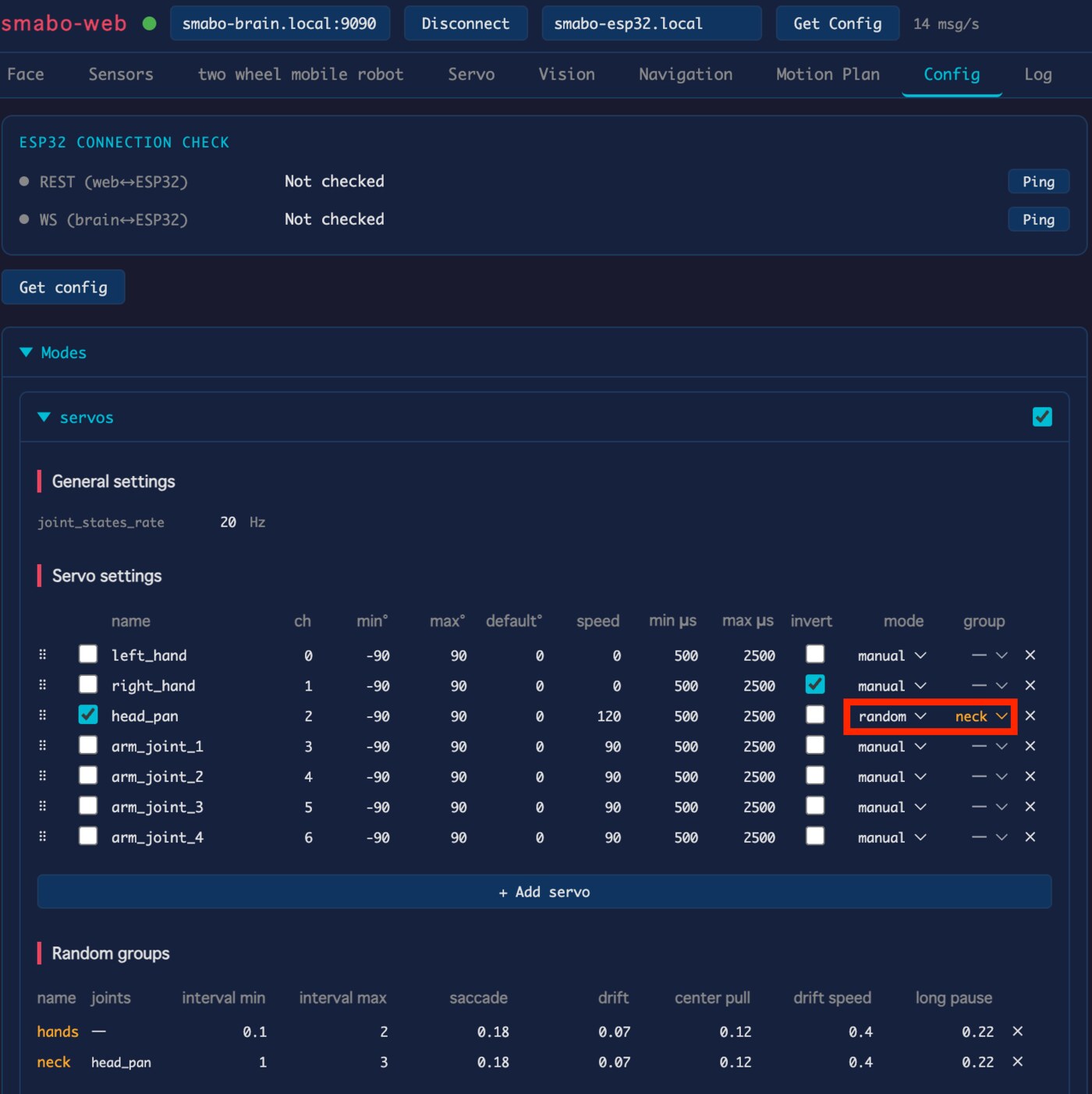Switch to the Sensors tab
1092x1094 pixels.
coord(121,74)
